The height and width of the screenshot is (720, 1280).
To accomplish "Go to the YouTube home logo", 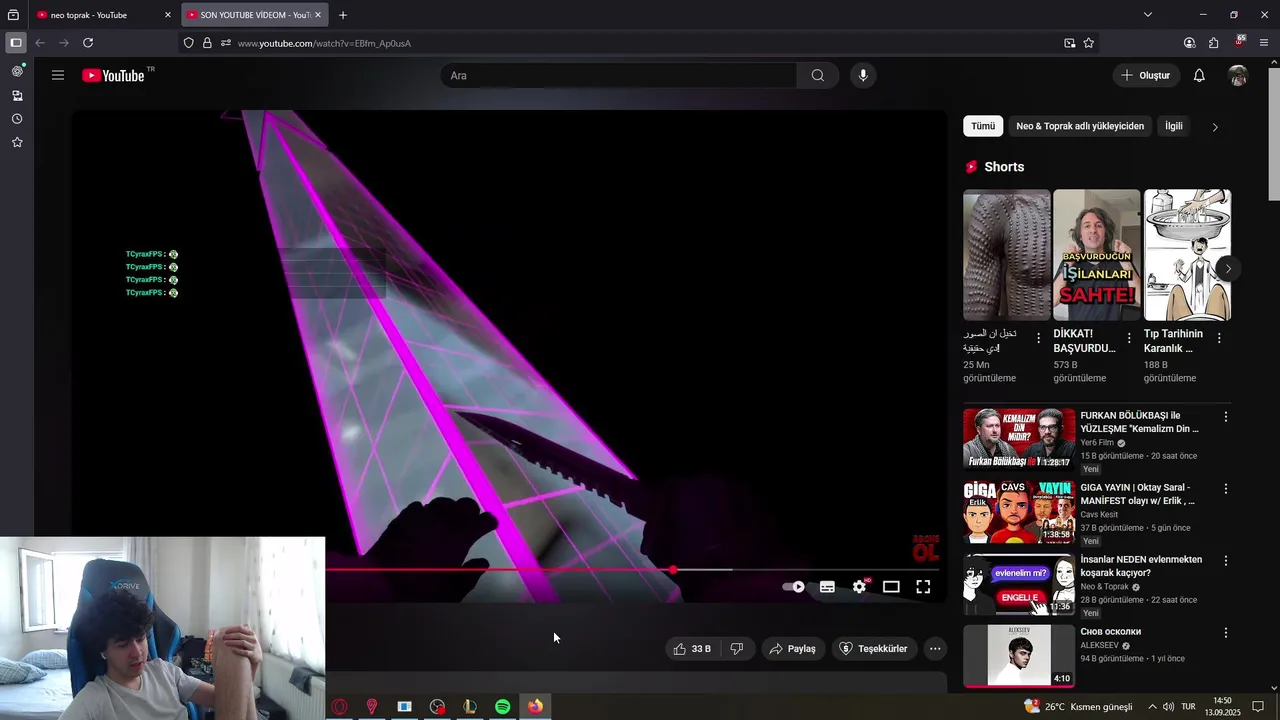I will pos(113,75).
